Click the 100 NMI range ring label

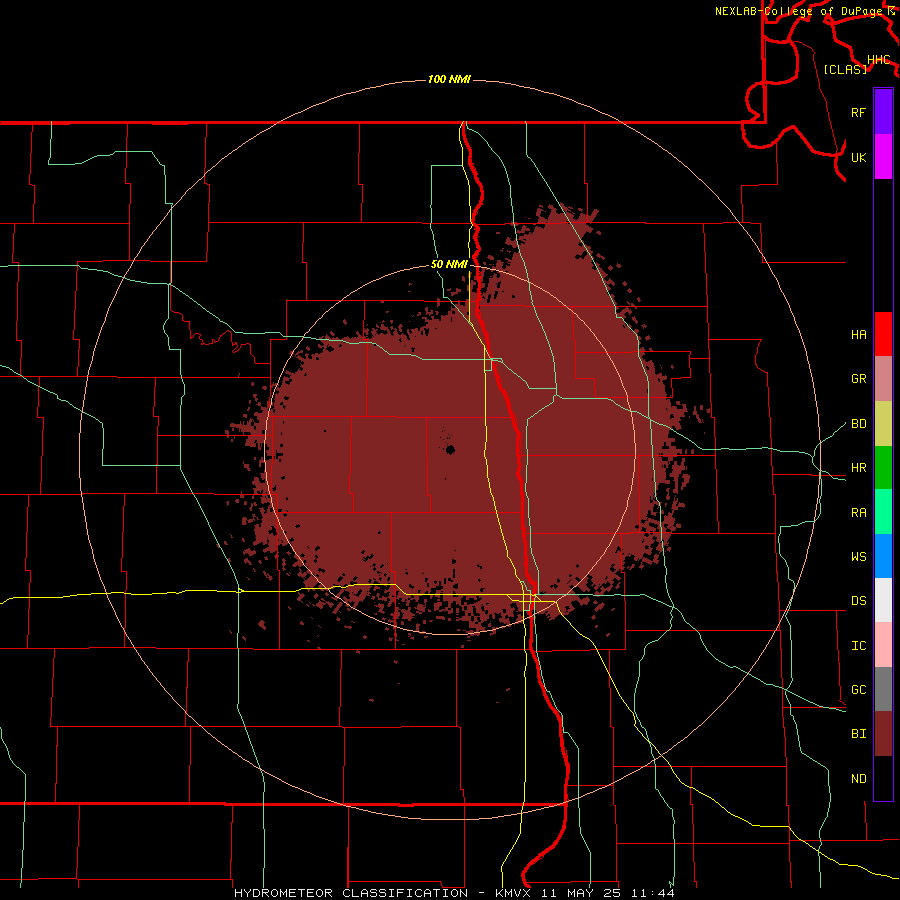(449, 79)
